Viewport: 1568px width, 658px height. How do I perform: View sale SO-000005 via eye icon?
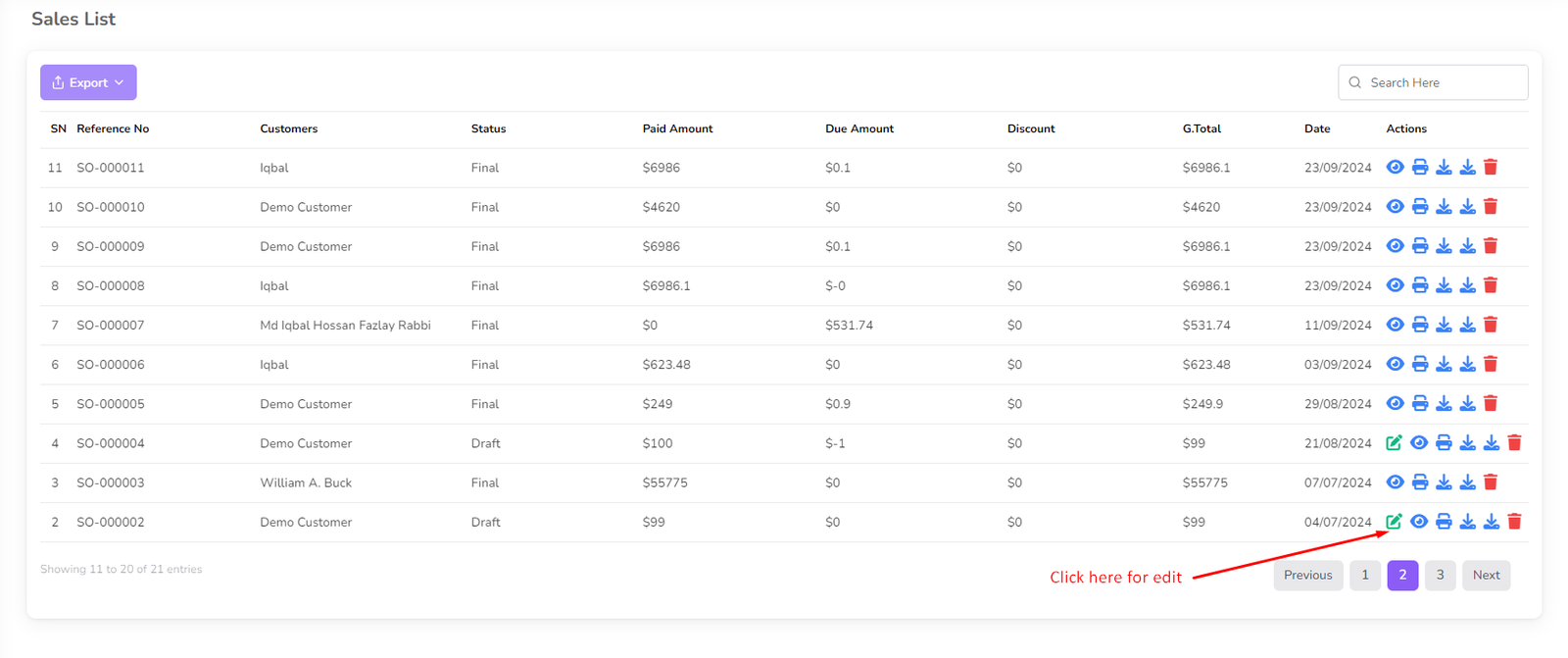(x=1396, y=404)
